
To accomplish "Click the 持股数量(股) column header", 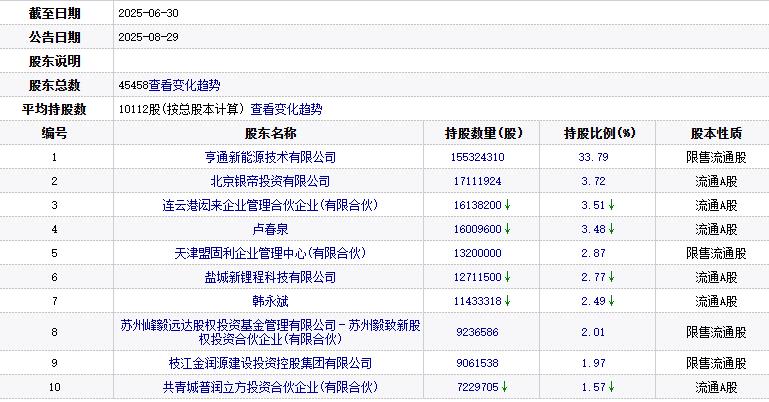I will point(484,133).
